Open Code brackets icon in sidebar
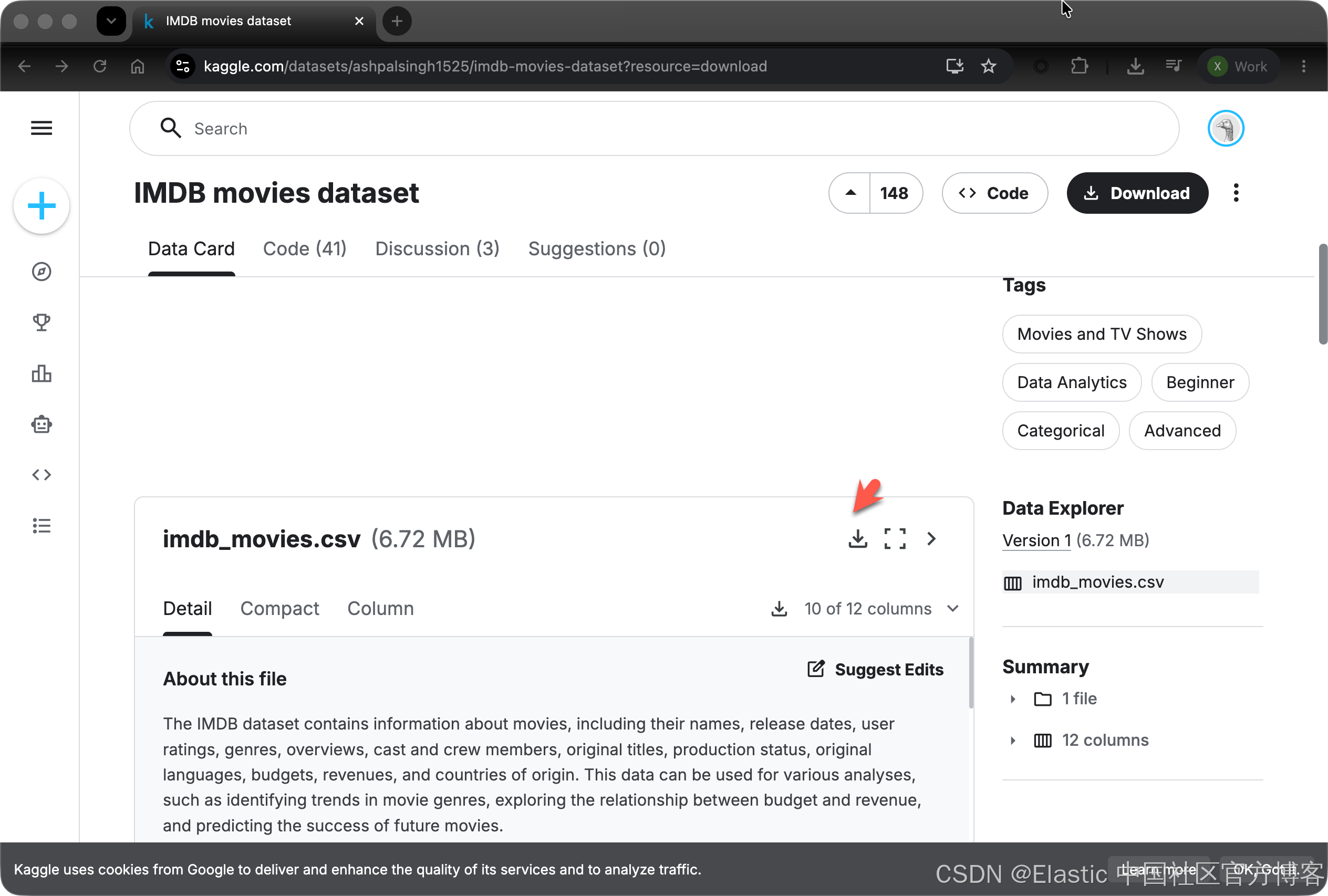The image size is (1328, 896). [x=41, y=475]
